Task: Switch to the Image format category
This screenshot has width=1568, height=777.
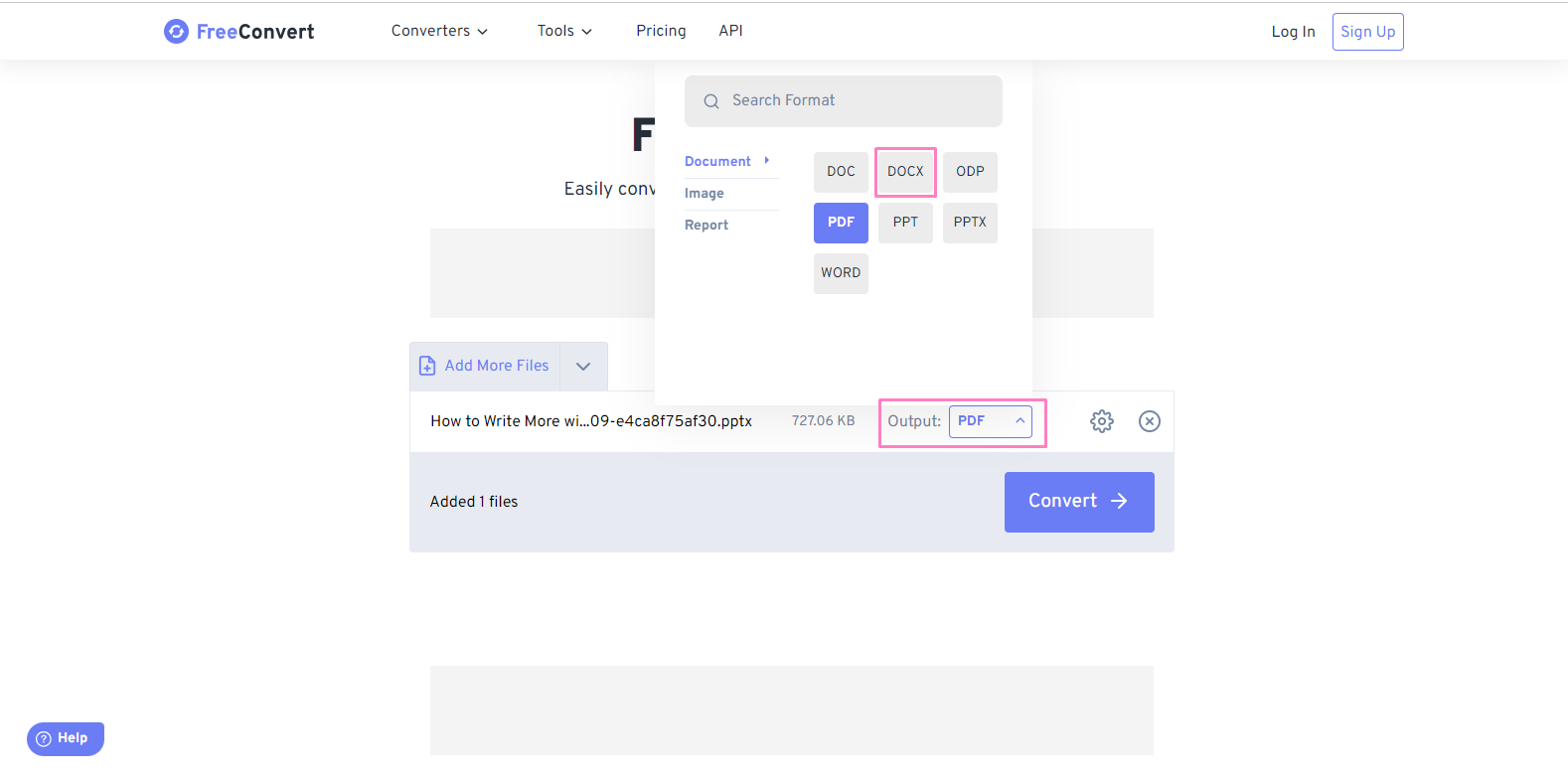Action: 704,193
